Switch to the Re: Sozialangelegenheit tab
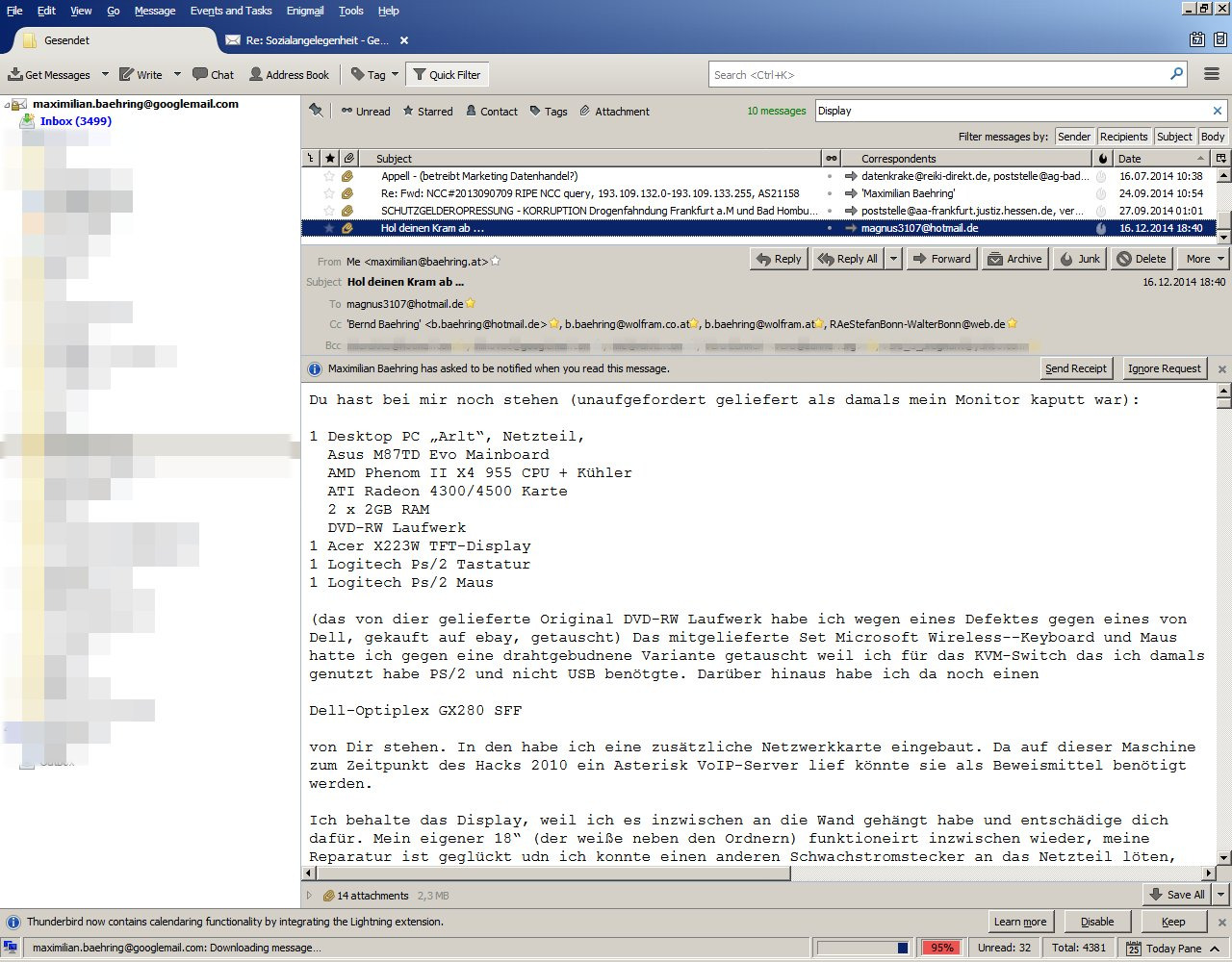This screenshot has height=962, width=1232. (x=308, y=40)
